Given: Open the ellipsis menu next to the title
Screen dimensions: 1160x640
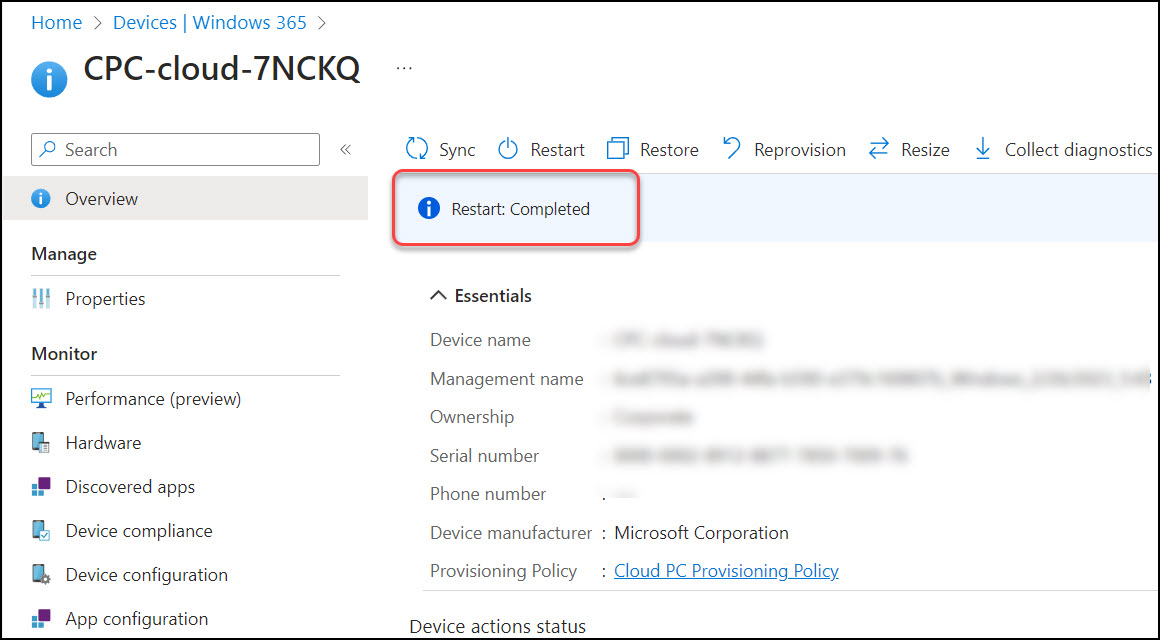Looking at the screenshot, I should 404,67.
